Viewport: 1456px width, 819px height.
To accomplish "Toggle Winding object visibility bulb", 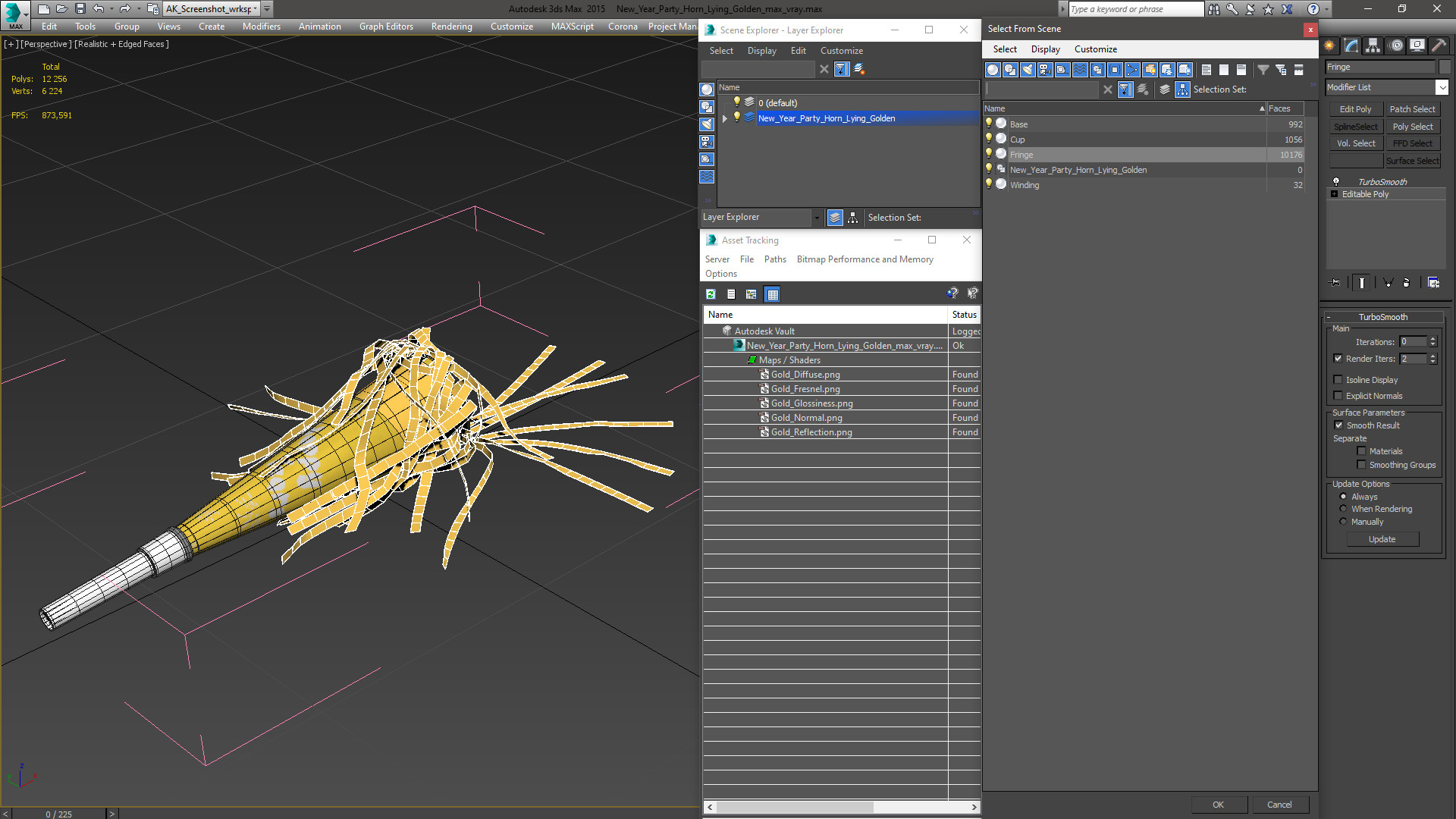I will tap(989, 184).
